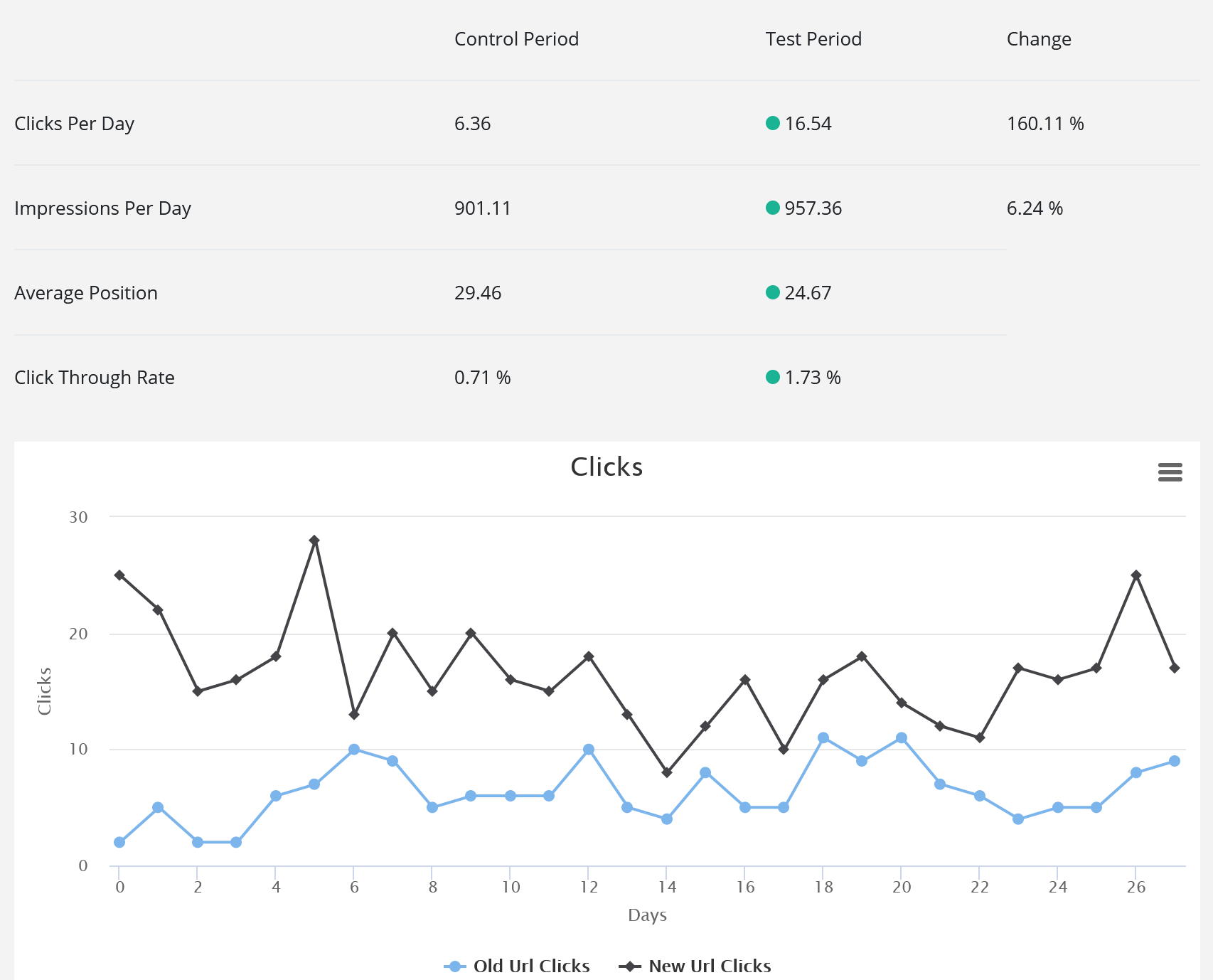Click green status dot beside 957.36
Viewport: 1213px width, 980px height.
point(773,208)
